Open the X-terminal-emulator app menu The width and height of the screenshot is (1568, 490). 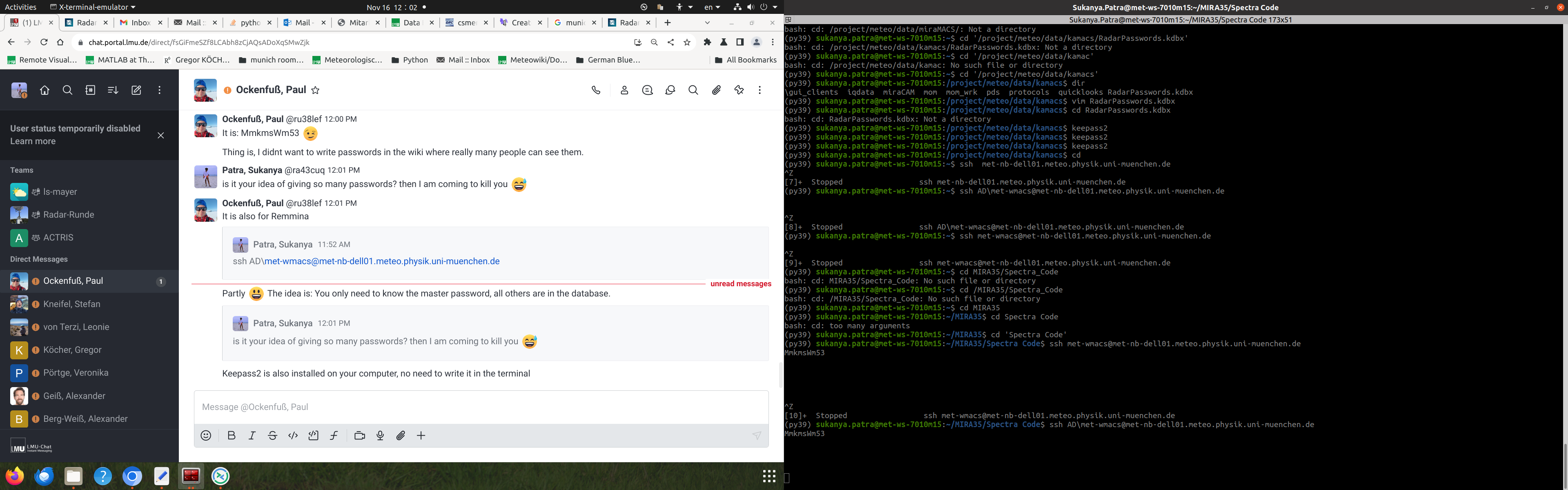click(x=93, y=7)
